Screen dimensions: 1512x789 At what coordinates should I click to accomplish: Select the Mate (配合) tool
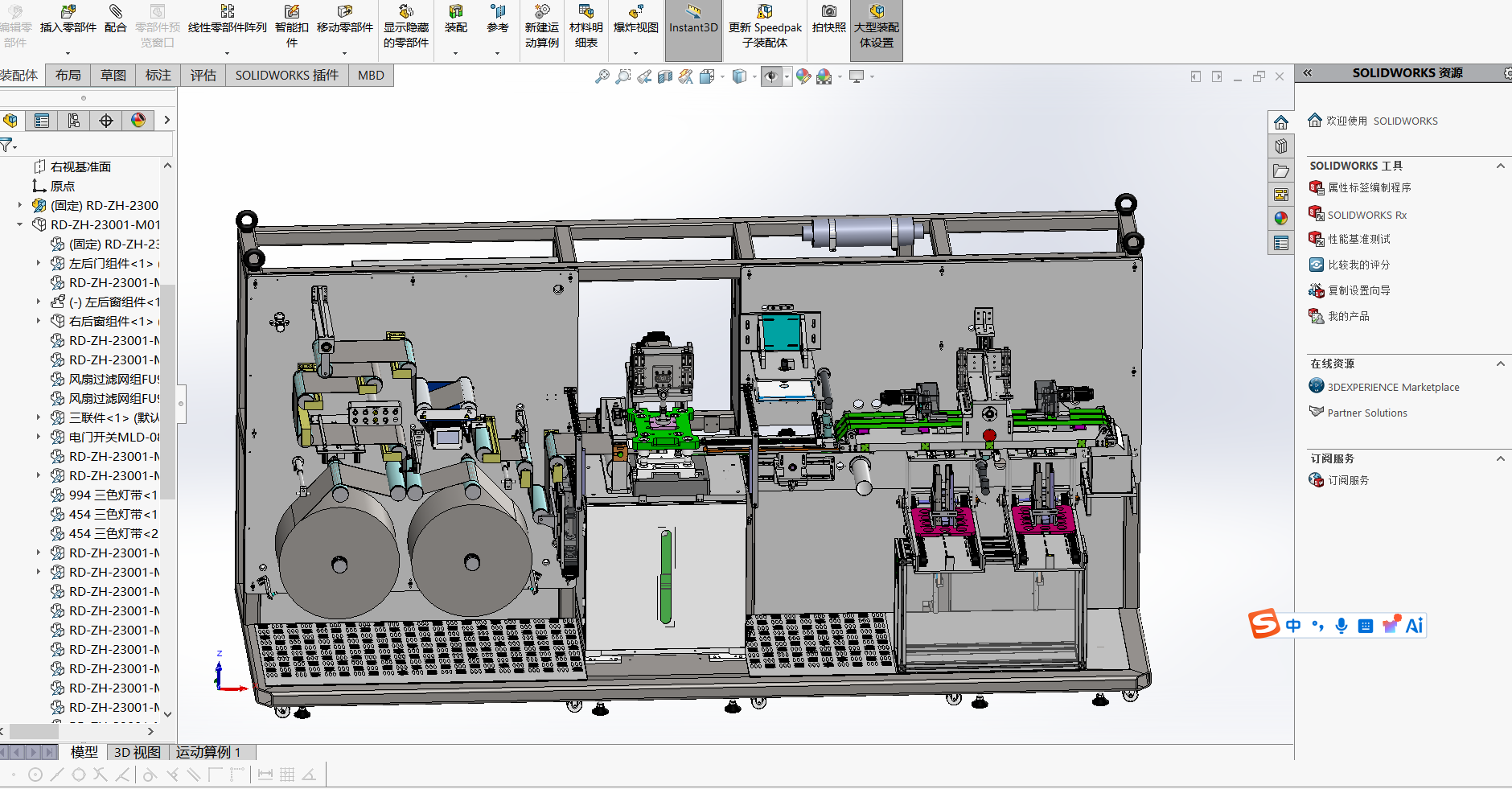[116, 19]
